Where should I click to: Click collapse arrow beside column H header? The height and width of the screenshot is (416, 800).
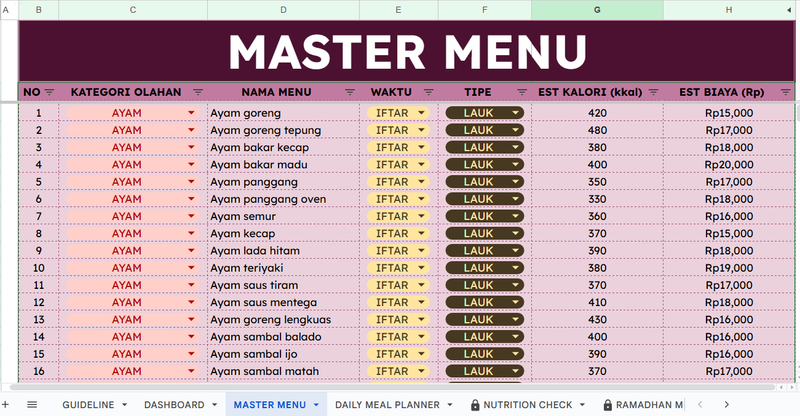(x=789, y=10)
